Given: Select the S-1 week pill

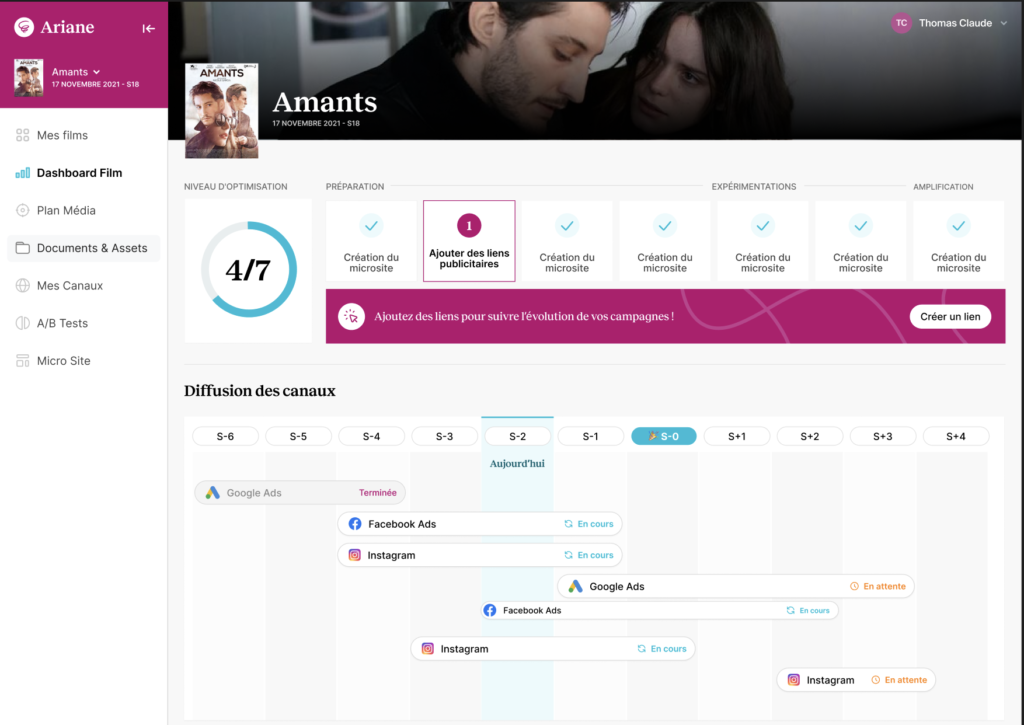Looking at the screenshot, I should coord(590,436).
